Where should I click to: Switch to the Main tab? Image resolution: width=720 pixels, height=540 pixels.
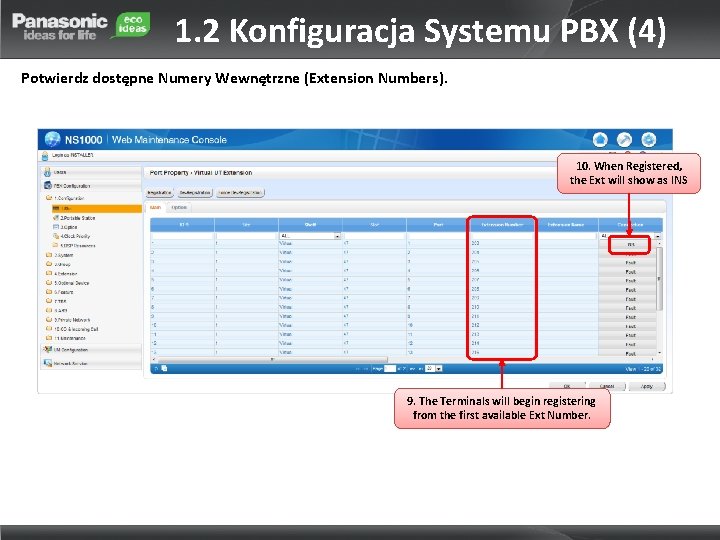tap(156, 208)
